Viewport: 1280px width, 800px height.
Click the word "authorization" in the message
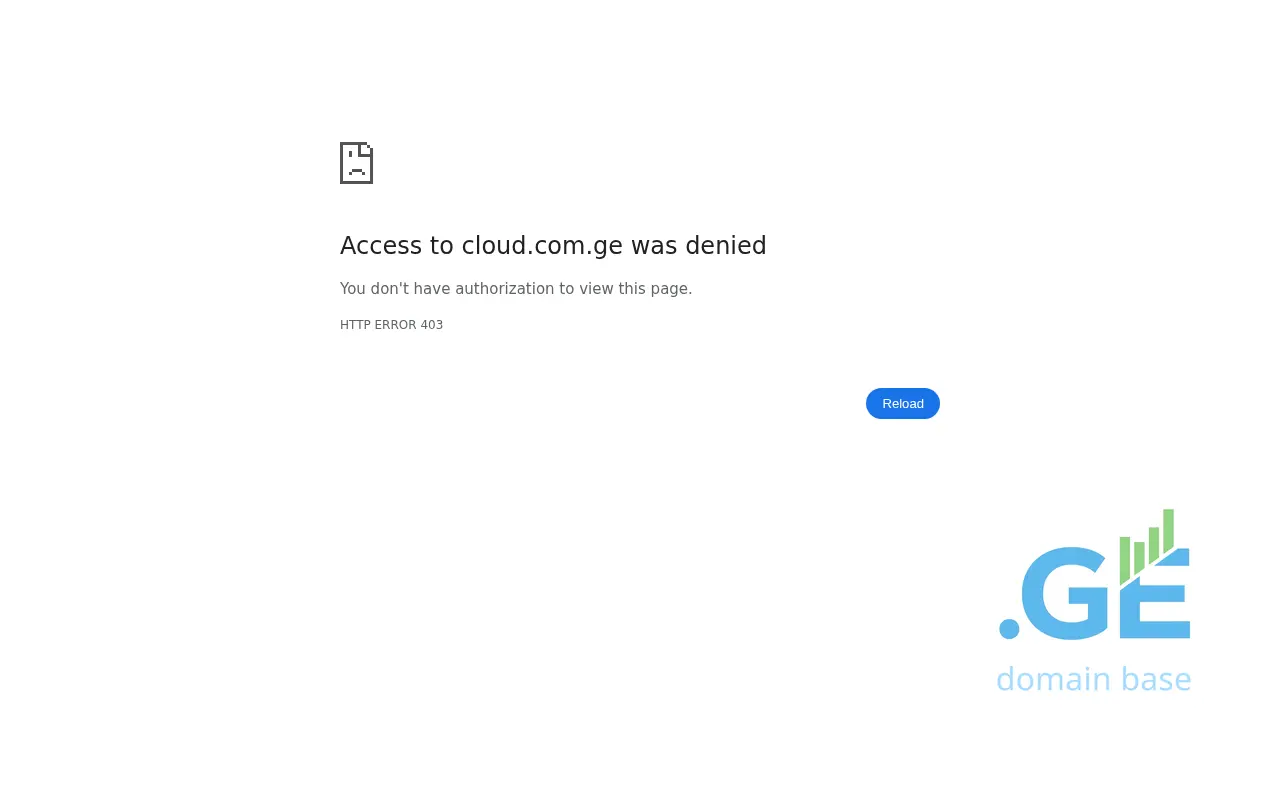pos(504,289)
